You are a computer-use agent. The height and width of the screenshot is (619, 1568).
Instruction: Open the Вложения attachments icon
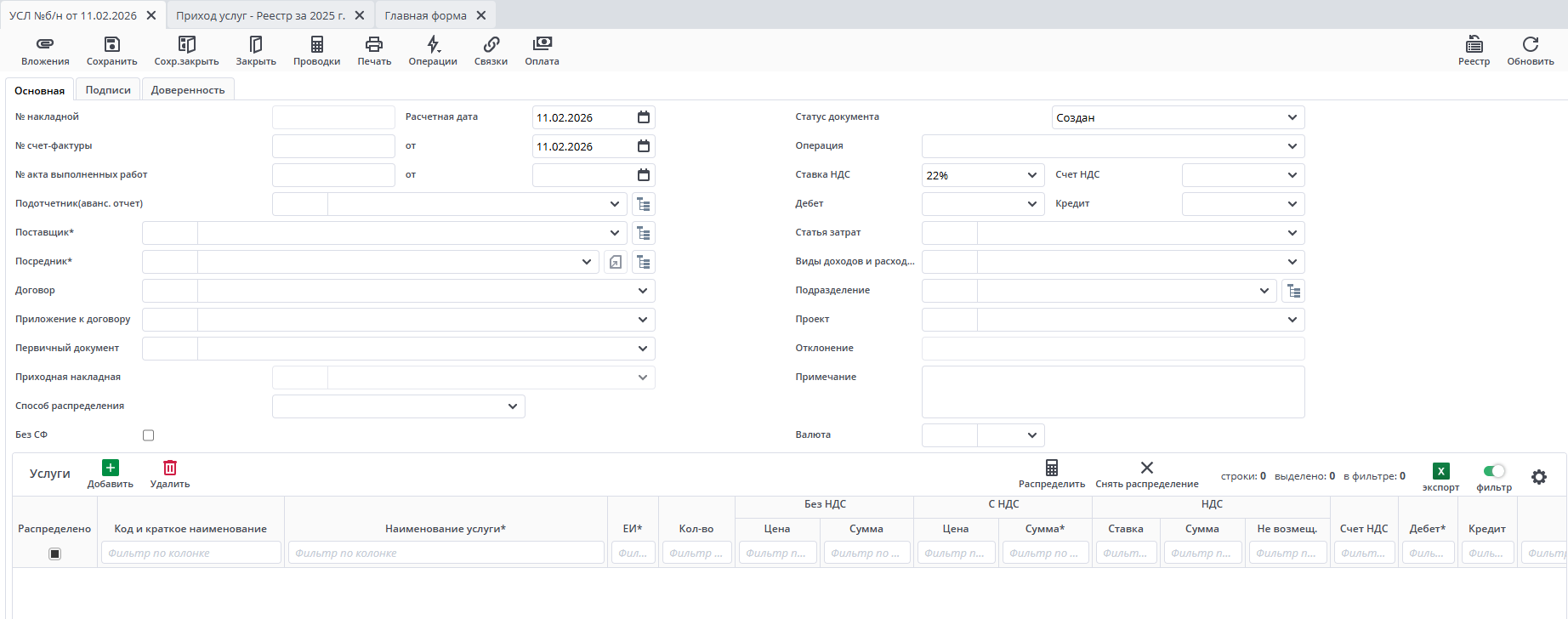click(45, 44)
